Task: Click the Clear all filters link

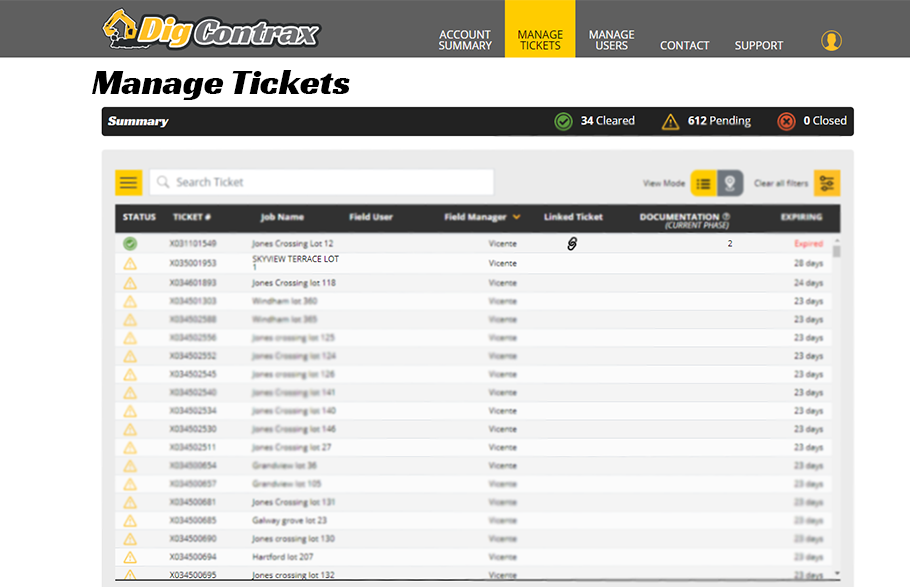Action: (781, 184)
